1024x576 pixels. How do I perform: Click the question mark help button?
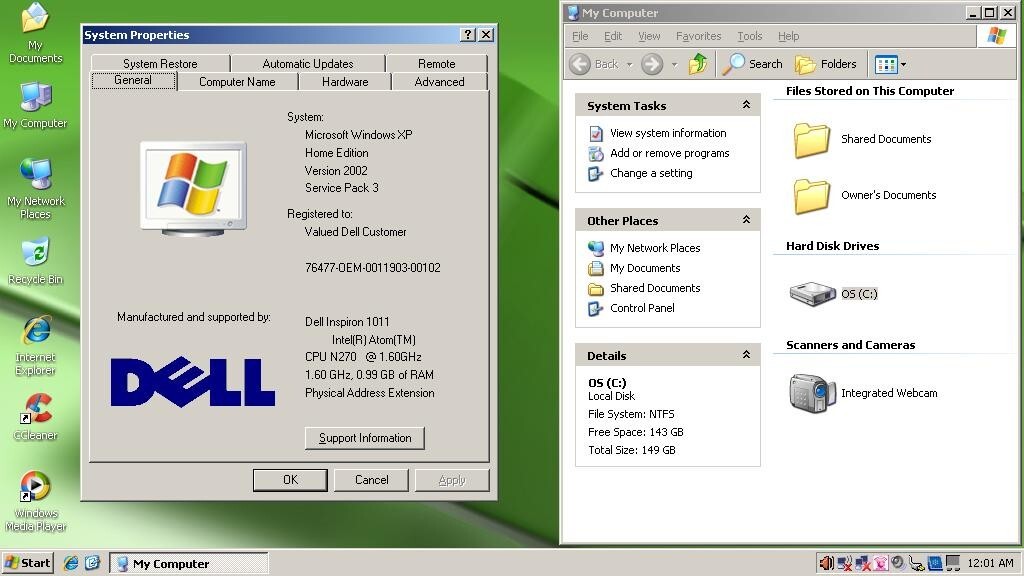click(468, 35)
